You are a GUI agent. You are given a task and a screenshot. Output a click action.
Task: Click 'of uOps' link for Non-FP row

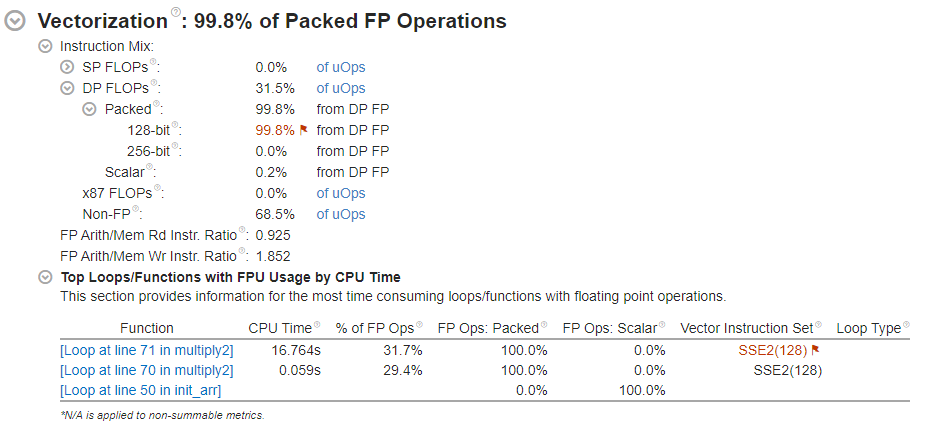point(341,214)
